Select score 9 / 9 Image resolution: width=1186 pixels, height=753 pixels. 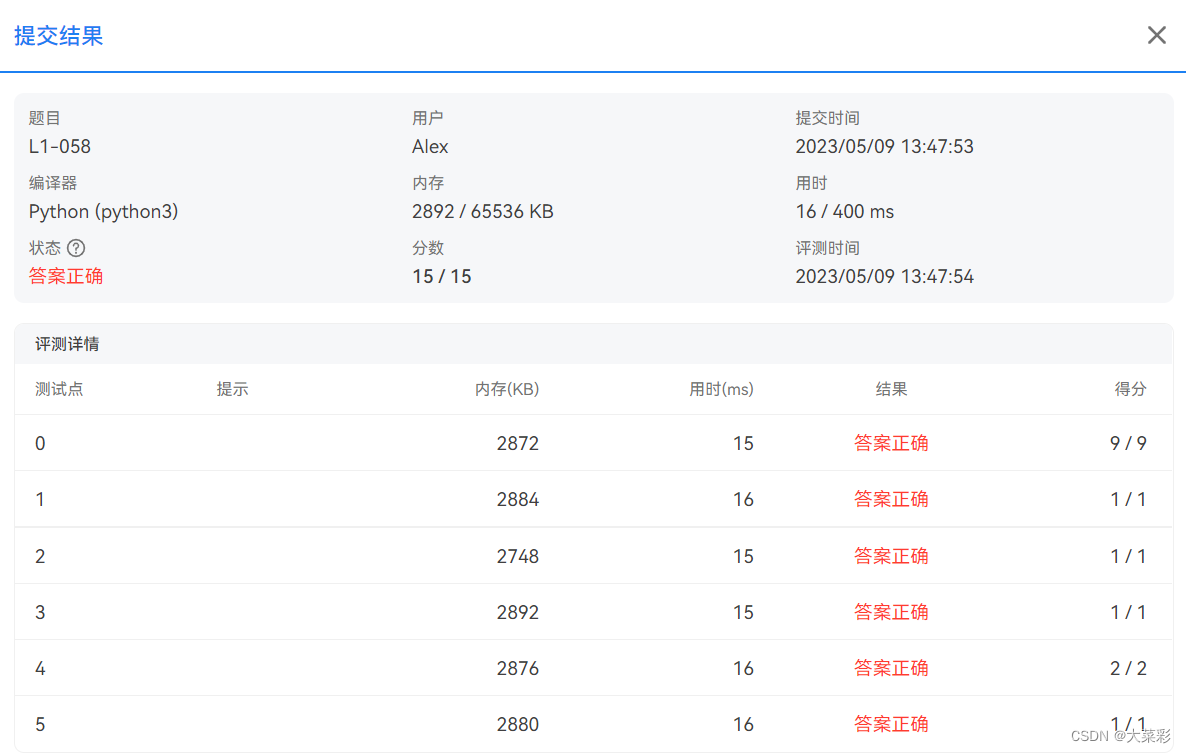[x=1128, y=444]
